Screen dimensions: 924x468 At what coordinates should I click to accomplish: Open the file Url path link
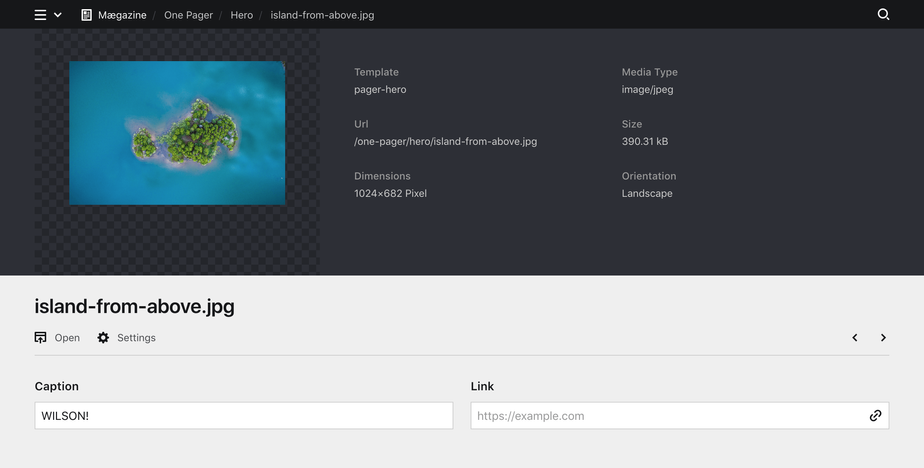pyautogui.click(x=445, y=141)
